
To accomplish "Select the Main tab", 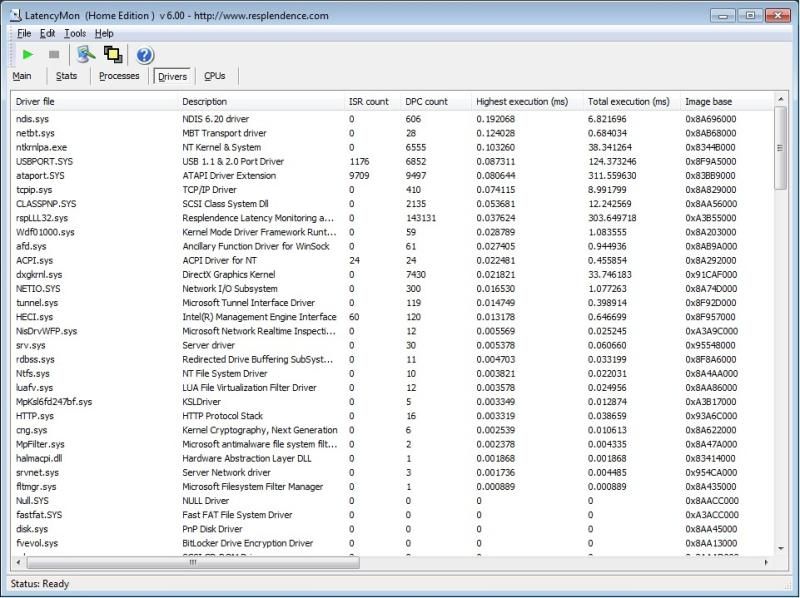I will [22, 76].
